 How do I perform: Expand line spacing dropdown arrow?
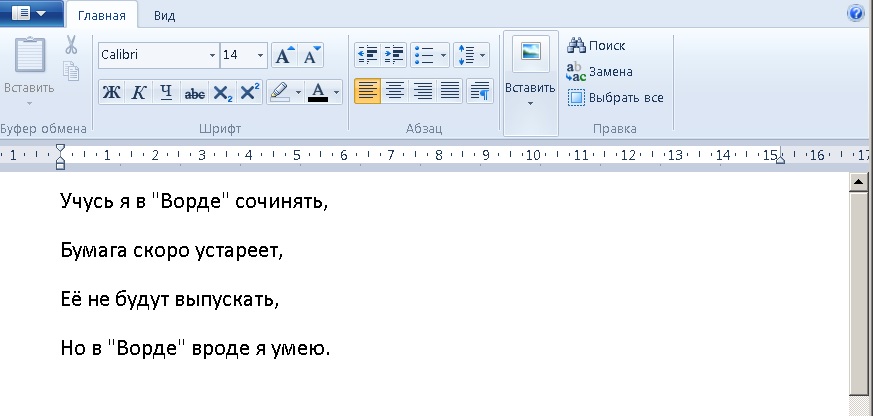pos(482,55)
